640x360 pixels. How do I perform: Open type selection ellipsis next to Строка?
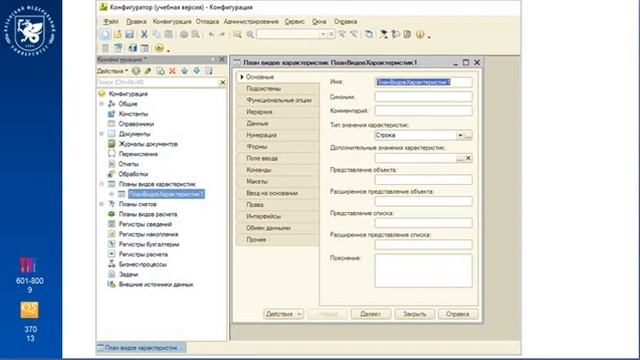[468, 135]
